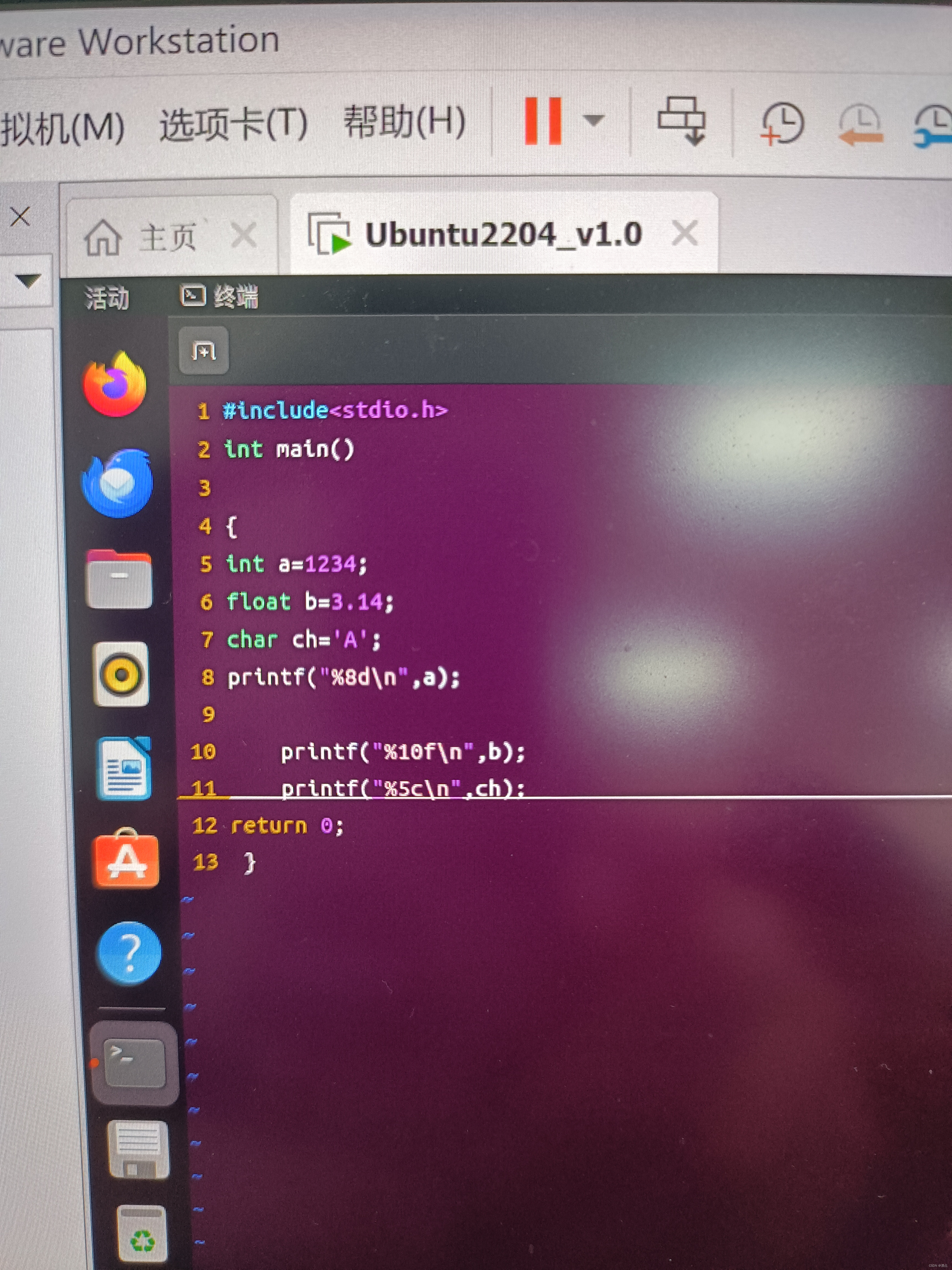Screen dimensions: 952x1270
Task: Close the Ubuntu2204_v1.0 tab
Action: pos(685,234)
